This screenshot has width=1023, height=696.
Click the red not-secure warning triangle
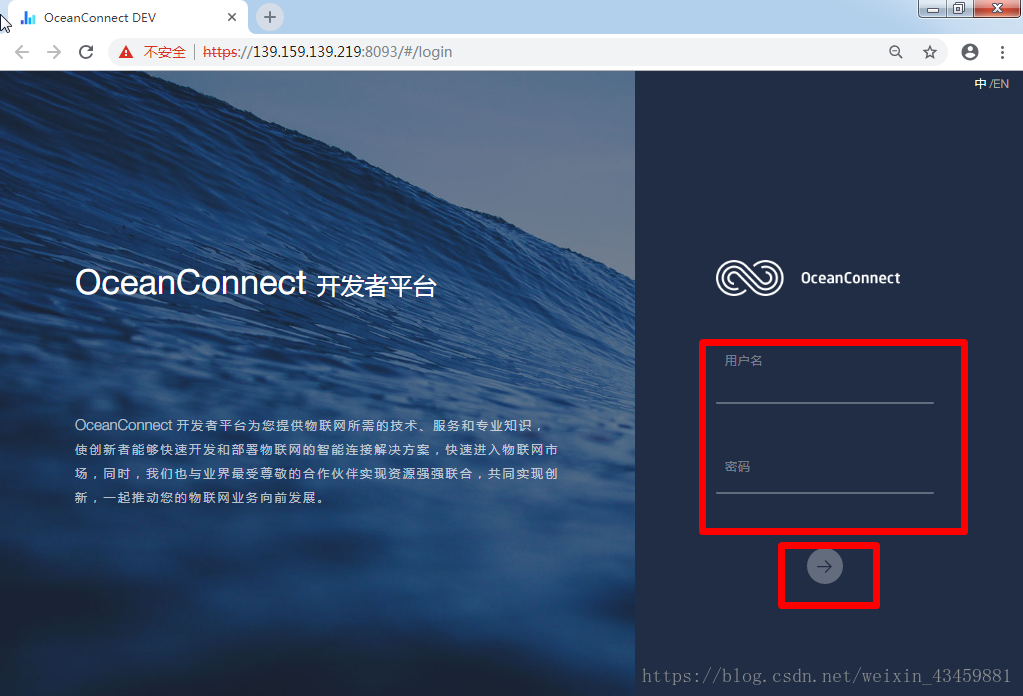[x=126, y=52]
